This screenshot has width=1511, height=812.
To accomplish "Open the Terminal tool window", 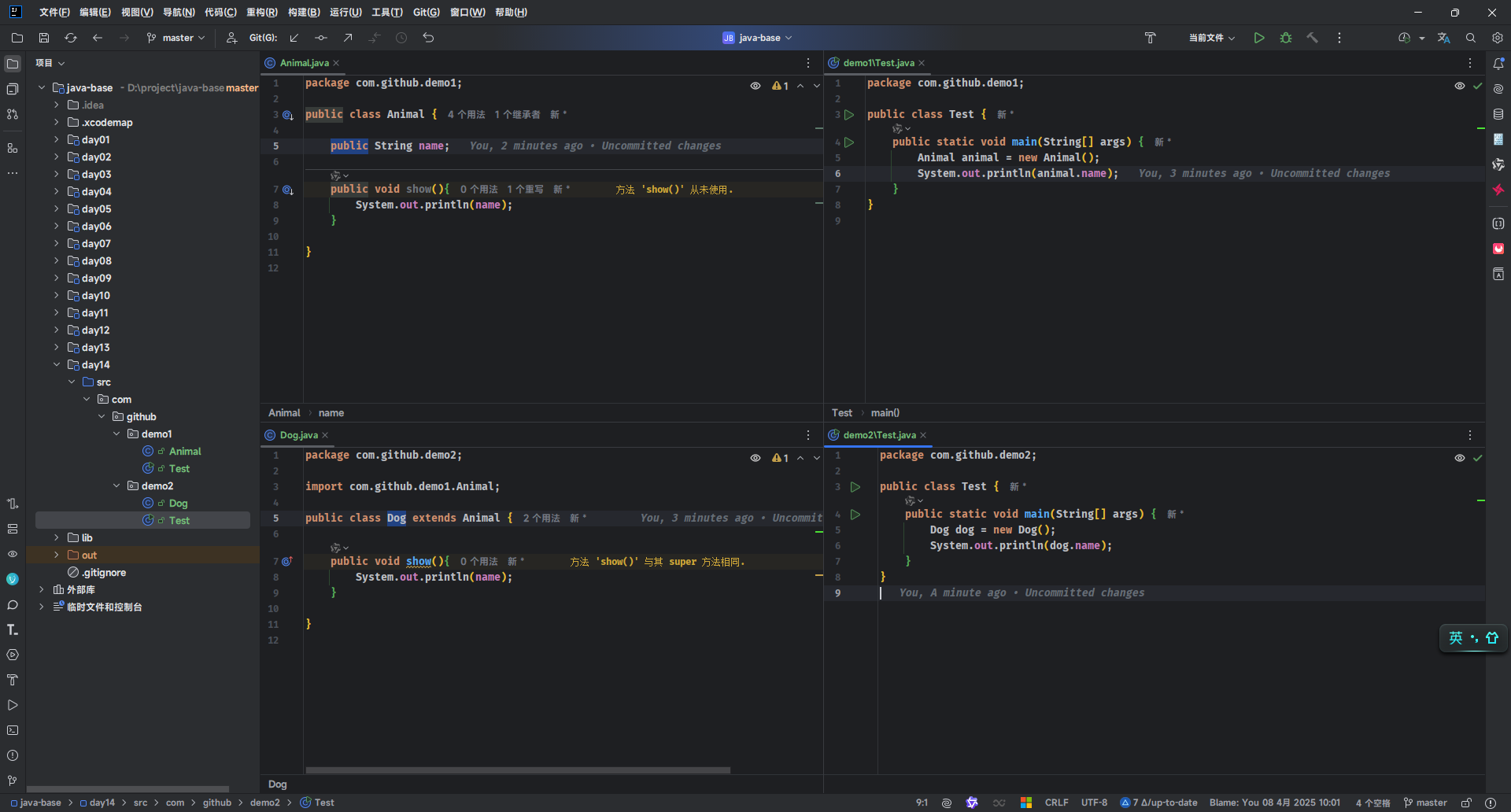I will pyautogui.click(x=13, y=730).
